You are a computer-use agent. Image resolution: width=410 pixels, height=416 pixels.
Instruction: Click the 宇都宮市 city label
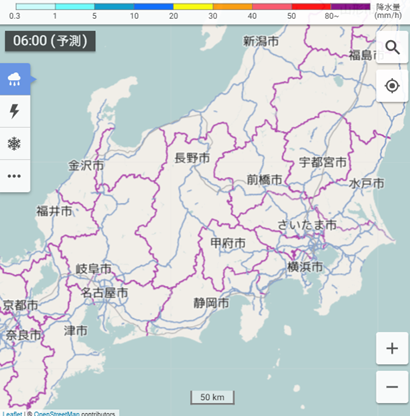(323, 162)
